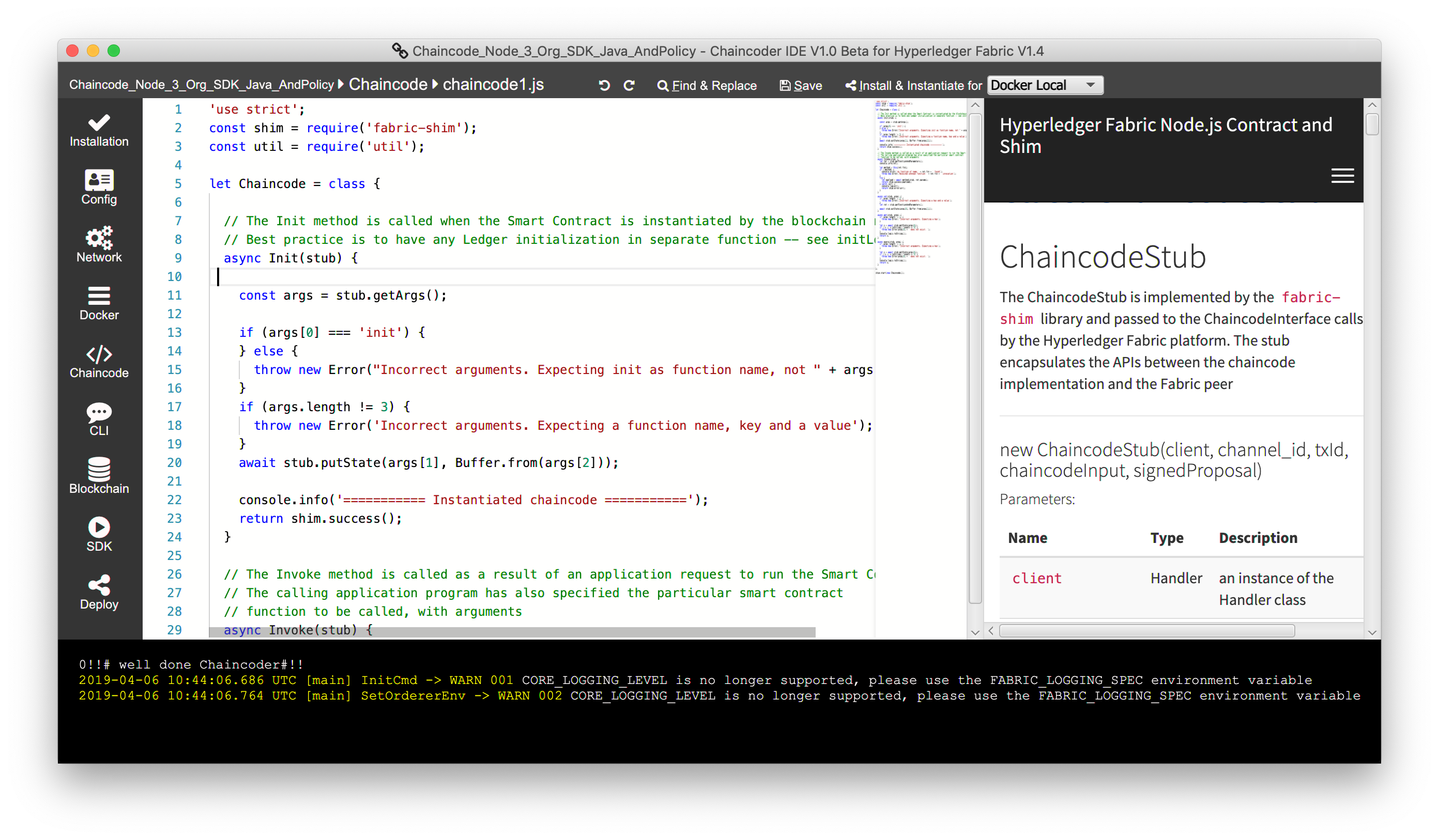Select the Chaincode breadcrumb item
Viewport: 1439px width, 840px height.
pos(388,84)
